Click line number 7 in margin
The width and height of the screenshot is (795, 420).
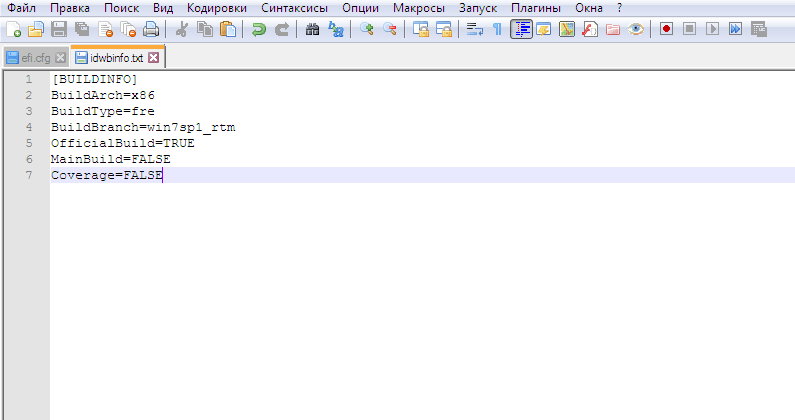29,175
